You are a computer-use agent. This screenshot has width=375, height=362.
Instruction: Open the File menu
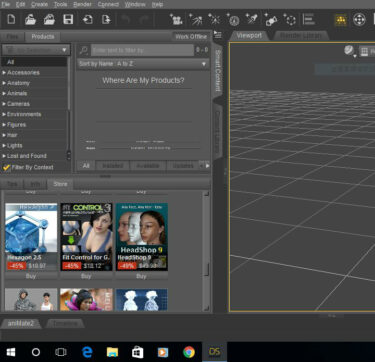[x=5, y=4]
